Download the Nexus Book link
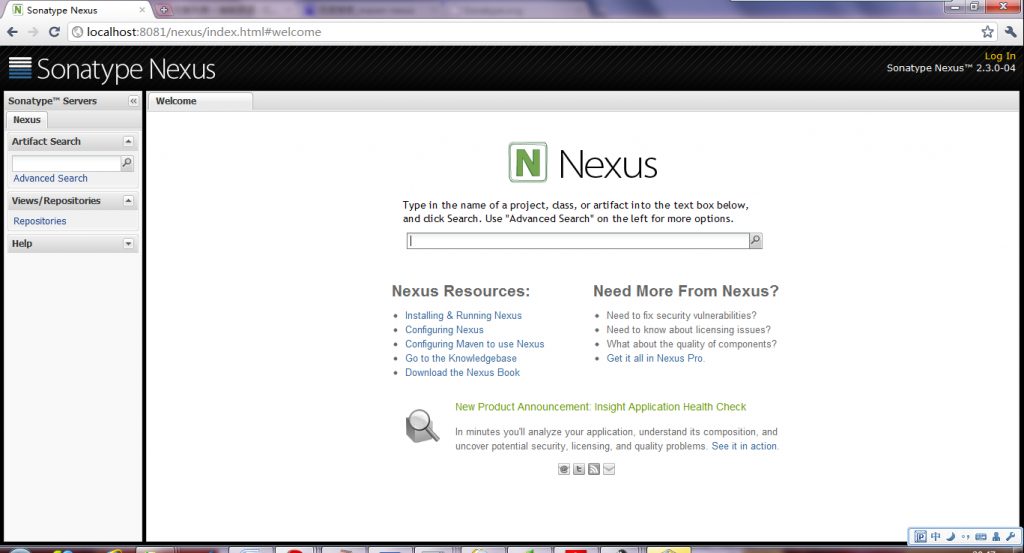Screen dimensions: 1024x553 pyautogui.click(x=462, y=372)
